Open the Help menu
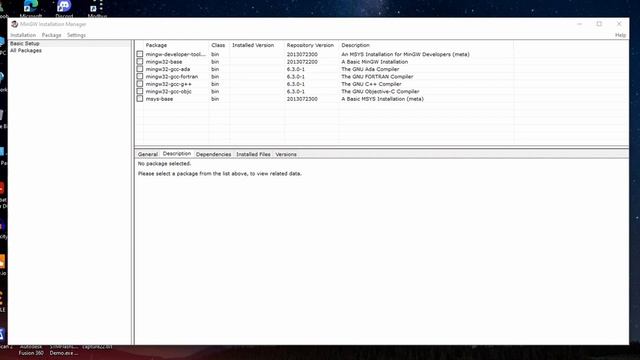This screenshot has width=640, height=360. coord(620,35)
